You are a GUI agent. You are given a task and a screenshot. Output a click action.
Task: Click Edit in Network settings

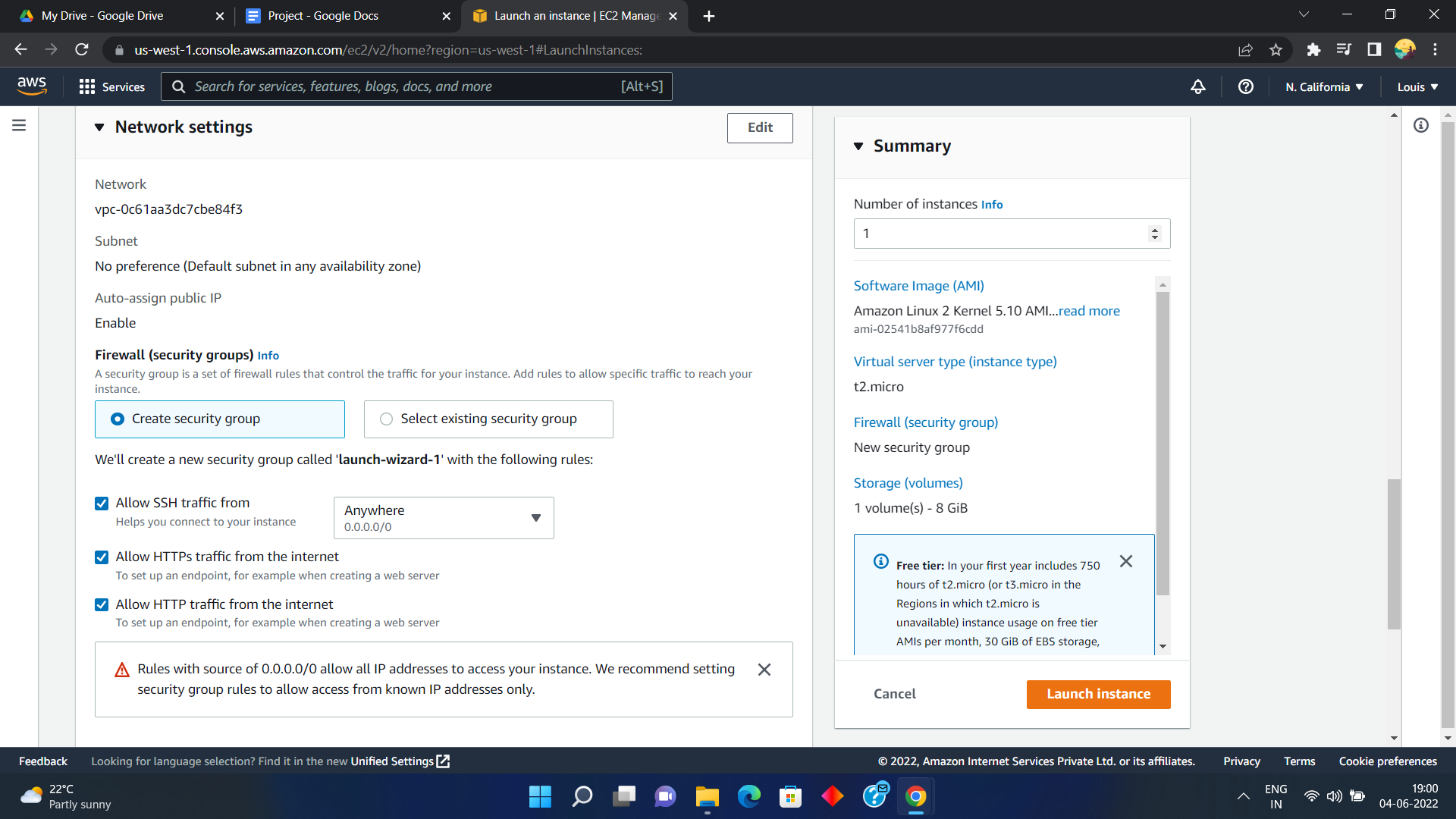[x=759, y=127]
